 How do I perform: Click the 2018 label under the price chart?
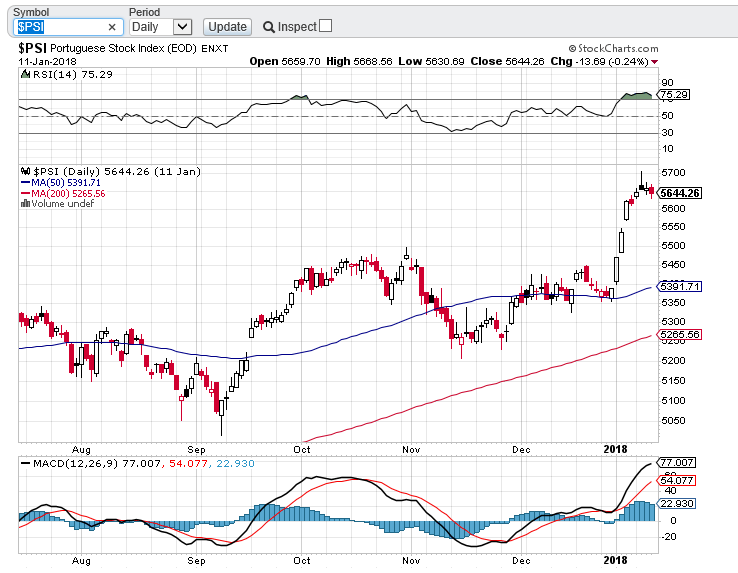pos(615,450)
